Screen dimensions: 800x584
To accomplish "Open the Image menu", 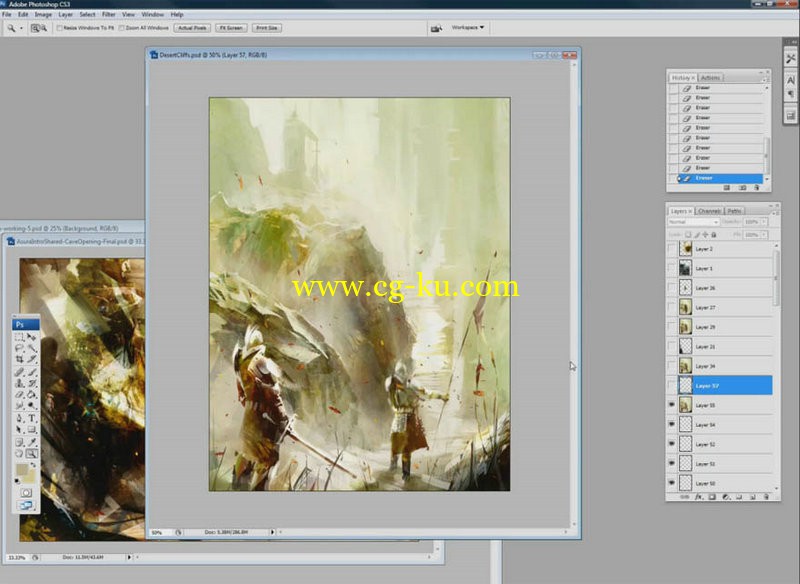I will coord(43,15).
